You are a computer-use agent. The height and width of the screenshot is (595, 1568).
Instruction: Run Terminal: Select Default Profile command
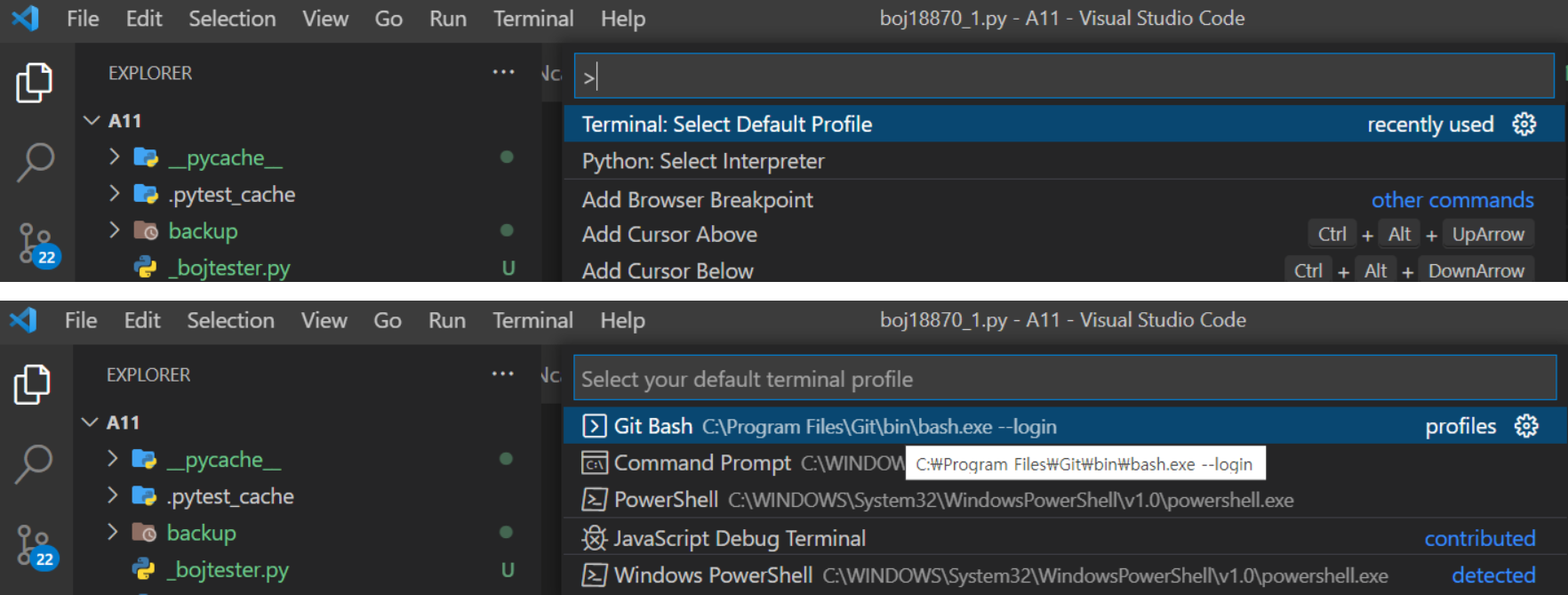tap(1064, 124)
